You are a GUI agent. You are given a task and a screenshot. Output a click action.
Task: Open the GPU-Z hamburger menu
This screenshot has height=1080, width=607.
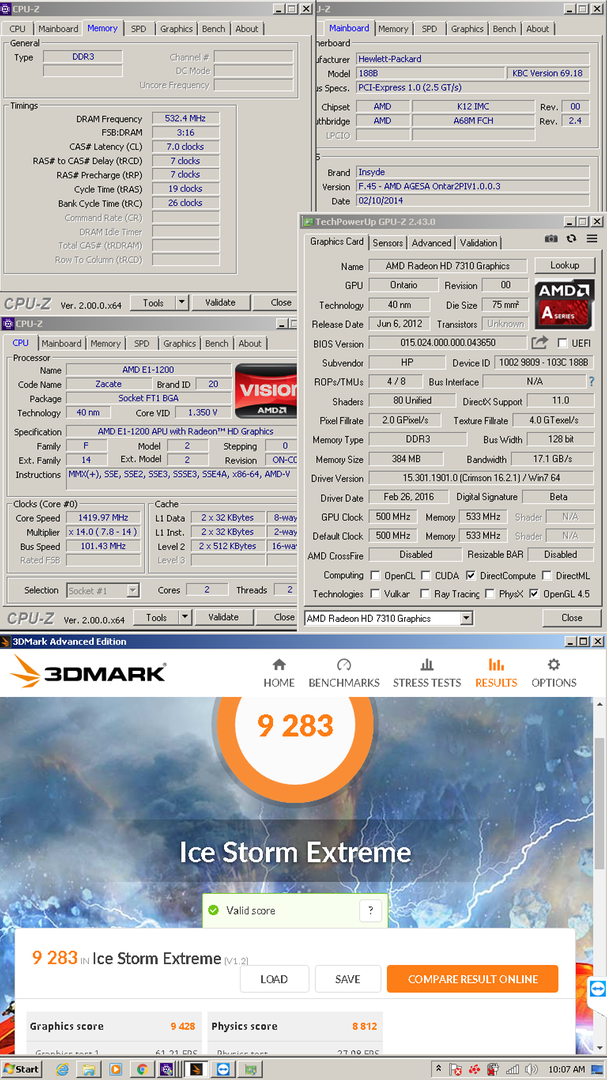click(592, 238)
